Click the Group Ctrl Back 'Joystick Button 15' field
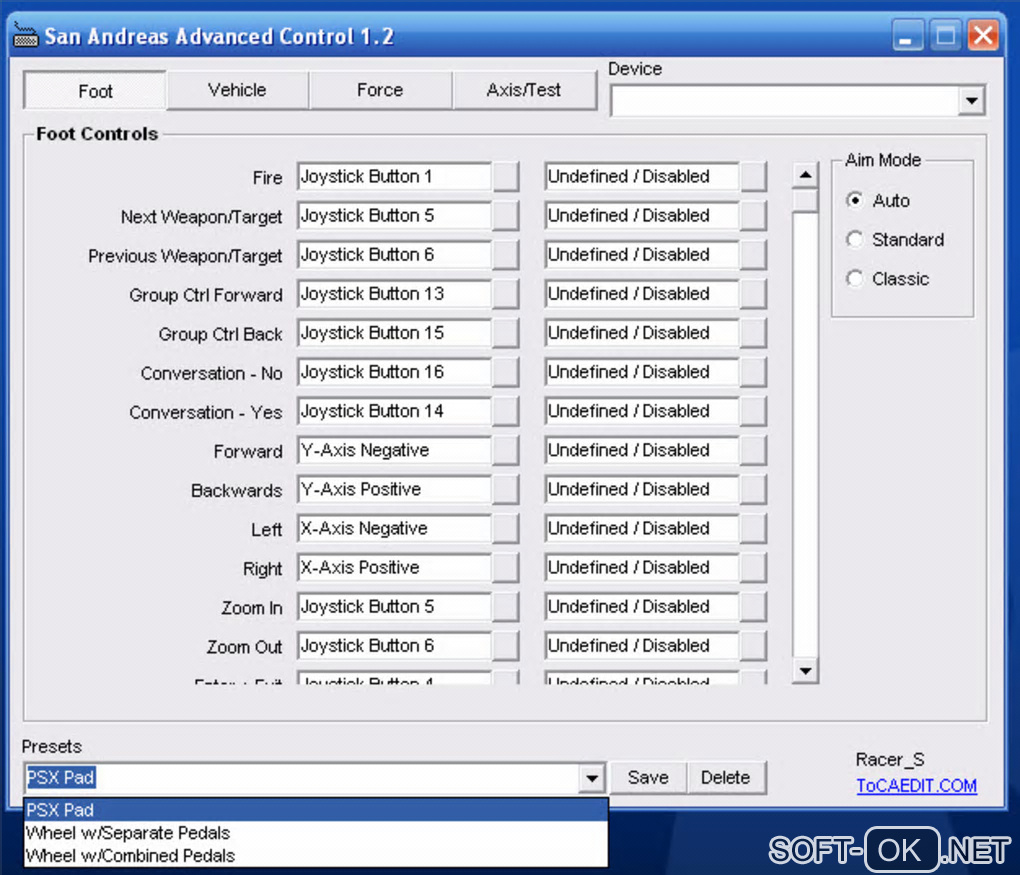 pyautogui.click(x=394, y=332)
